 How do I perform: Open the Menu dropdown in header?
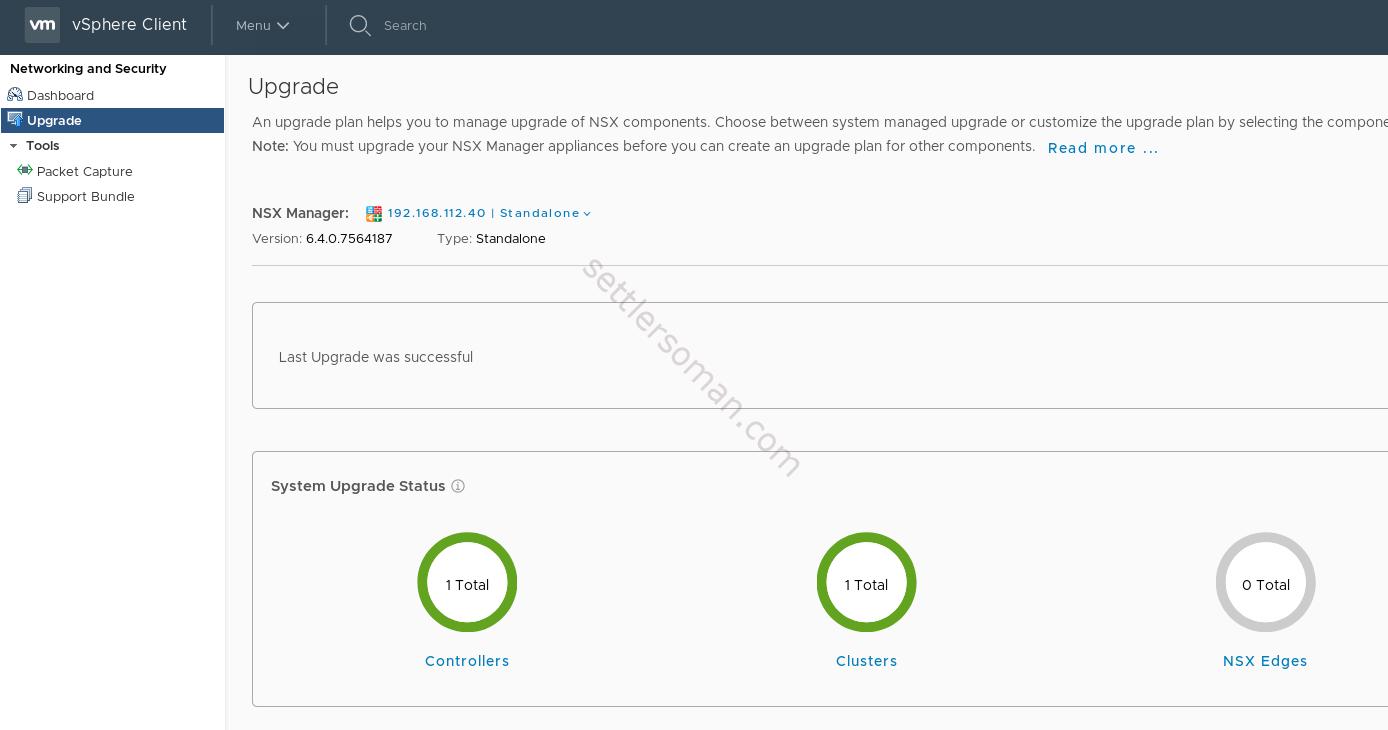tap(262, 25)
